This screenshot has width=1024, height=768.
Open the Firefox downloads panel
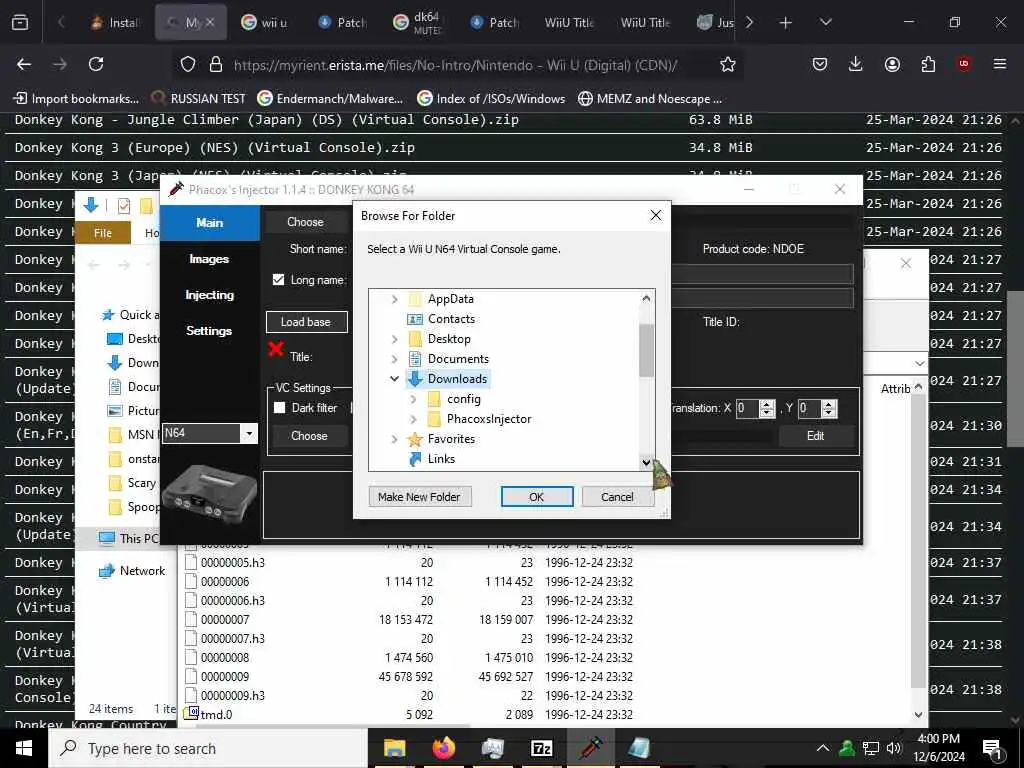(x=856, y=64)
